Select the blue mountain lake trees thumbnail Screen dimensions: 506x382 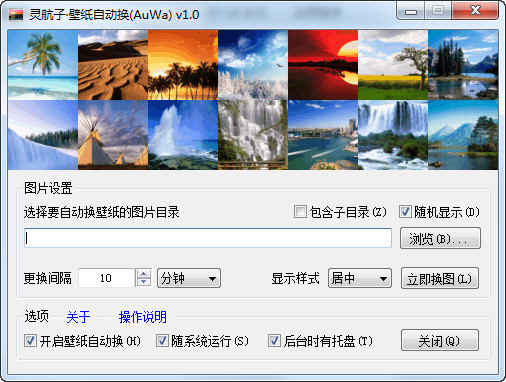click(x=463, y=135)
